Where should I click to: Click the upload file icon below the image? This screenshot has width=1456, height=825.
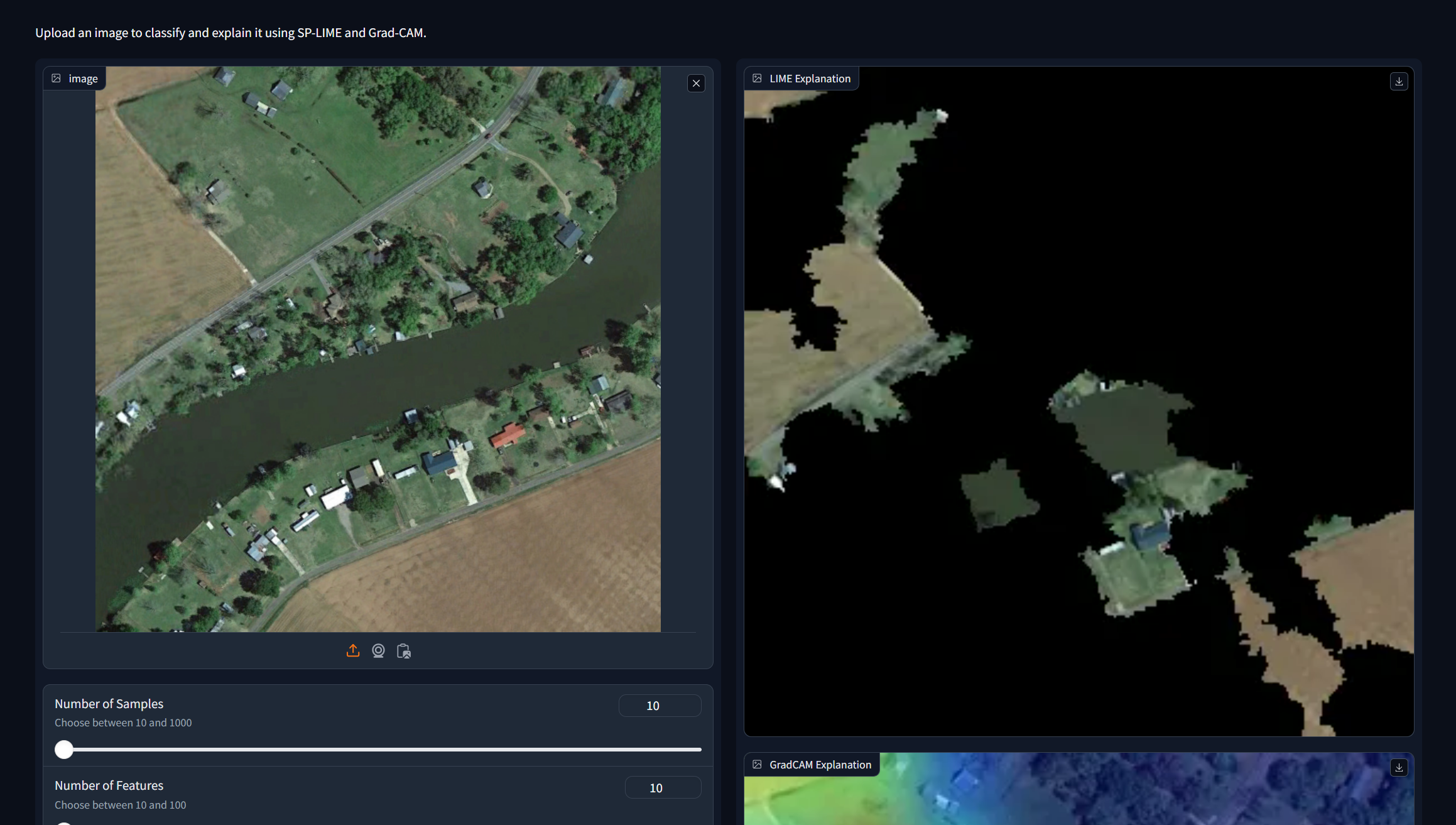pyautogui.click(x=353, y=651)
